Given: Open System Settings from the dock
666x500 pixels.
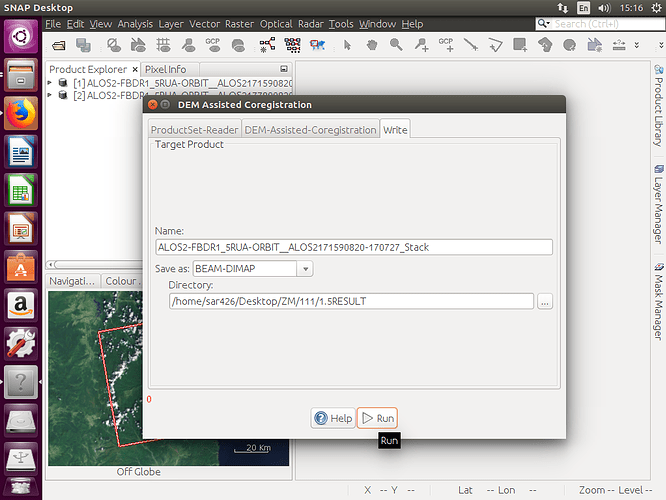Looking at the screenshot, I should point(21,343).
